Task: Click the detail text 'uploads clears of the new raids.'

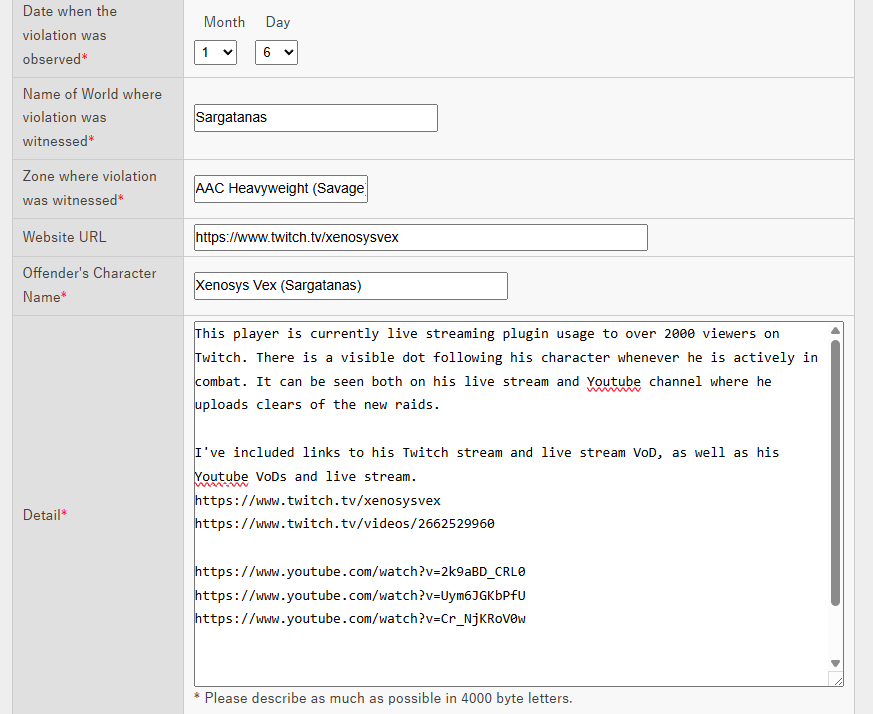Action: click(x=317, y=405)
